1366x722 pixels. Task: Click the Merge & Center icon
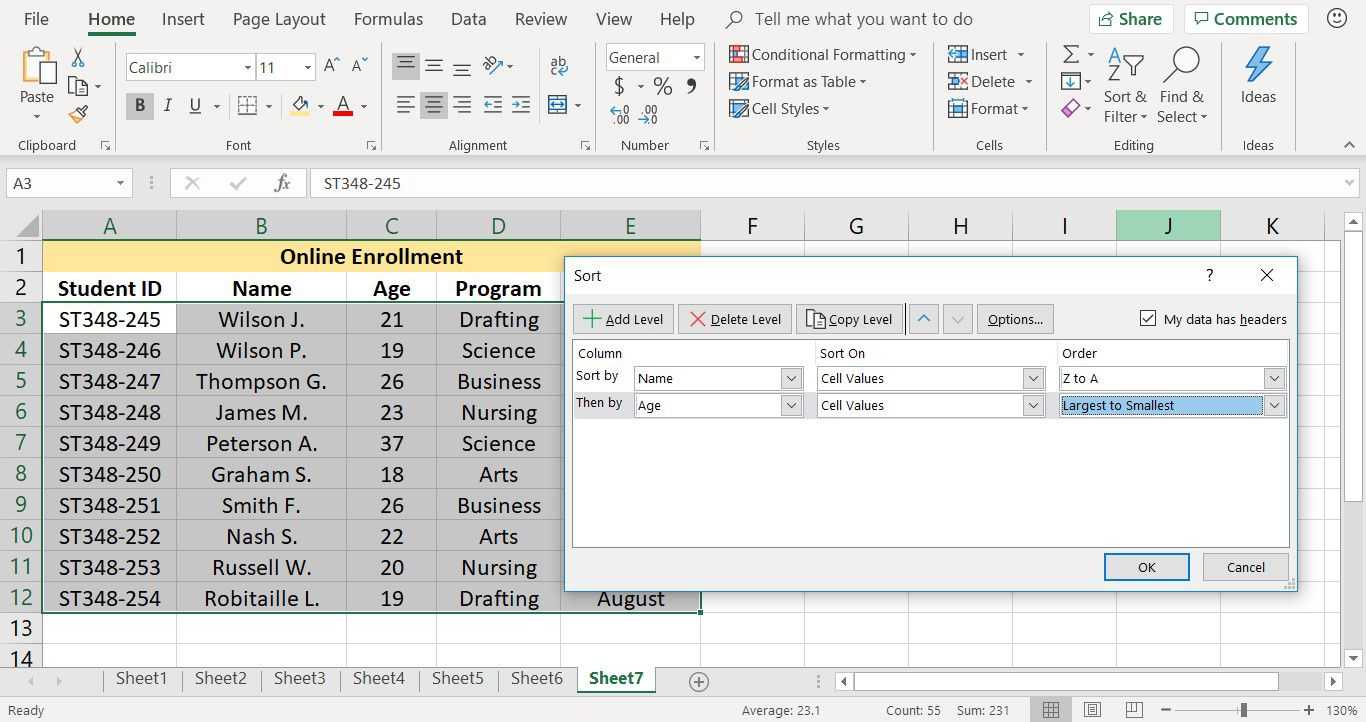tap(558, 105)
